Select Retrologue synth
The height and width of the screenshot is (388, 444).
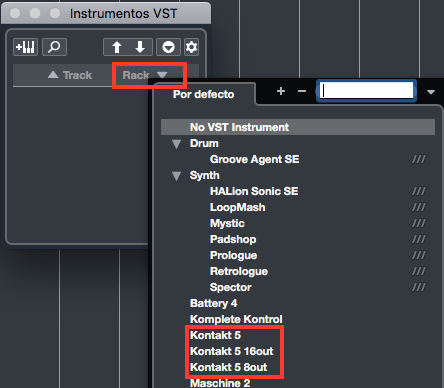[x=239, y=271]
